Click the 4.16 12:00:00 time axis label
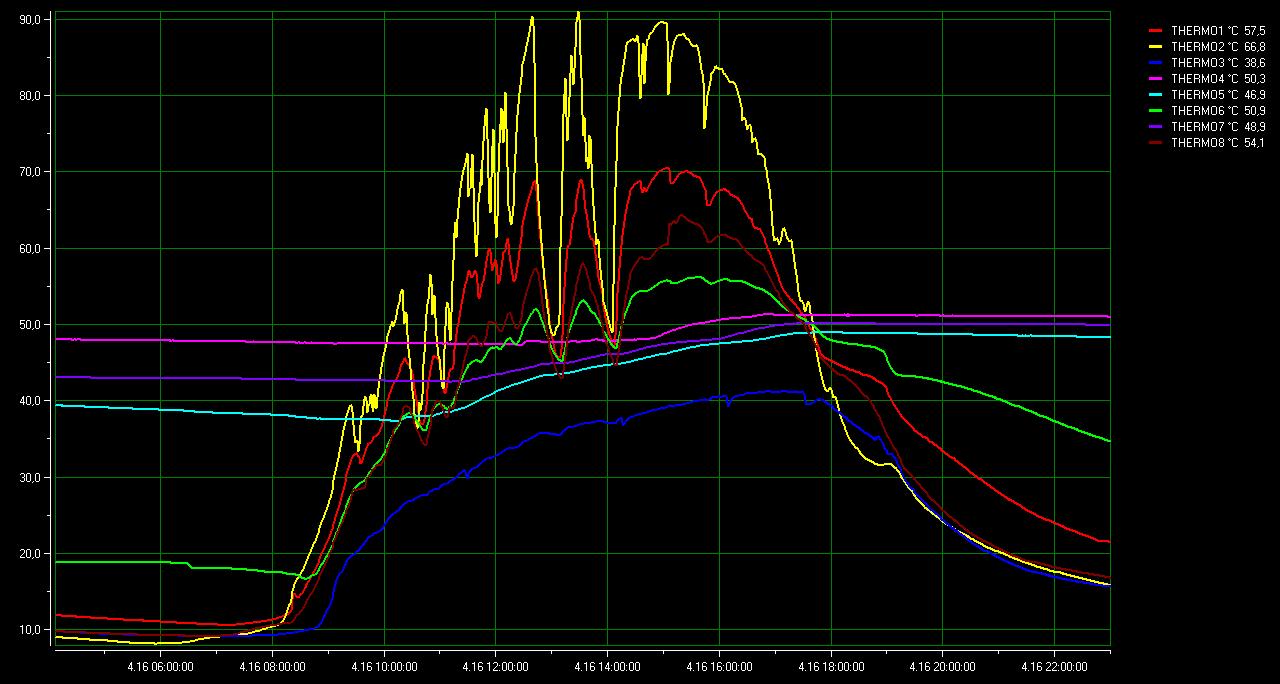Image resolution: width=1280 pixels, height=684 pixels. 495,665
